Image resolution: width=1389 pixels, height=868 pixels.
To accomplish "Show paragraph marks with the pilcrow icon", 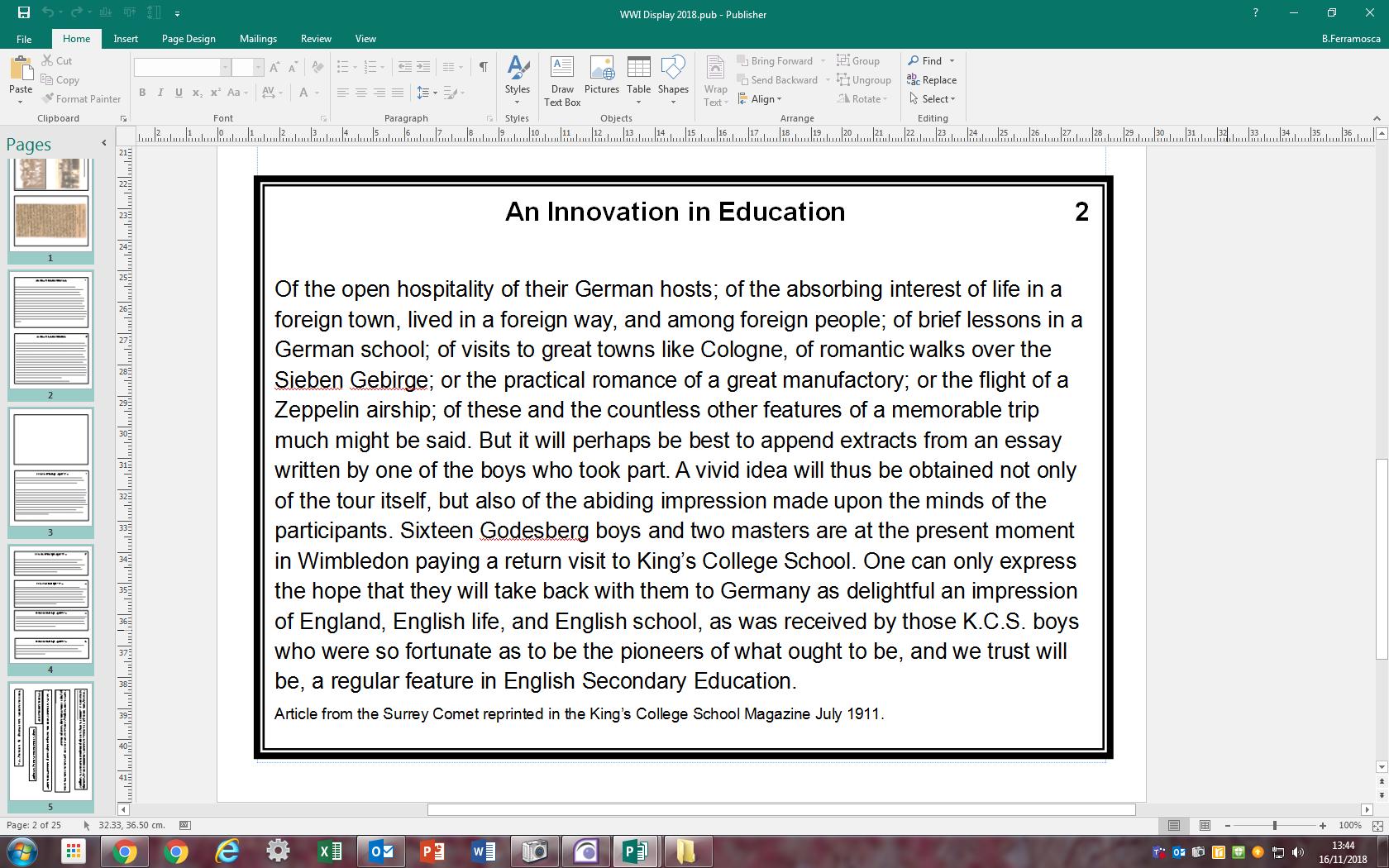I will click(x=483, y=67).
